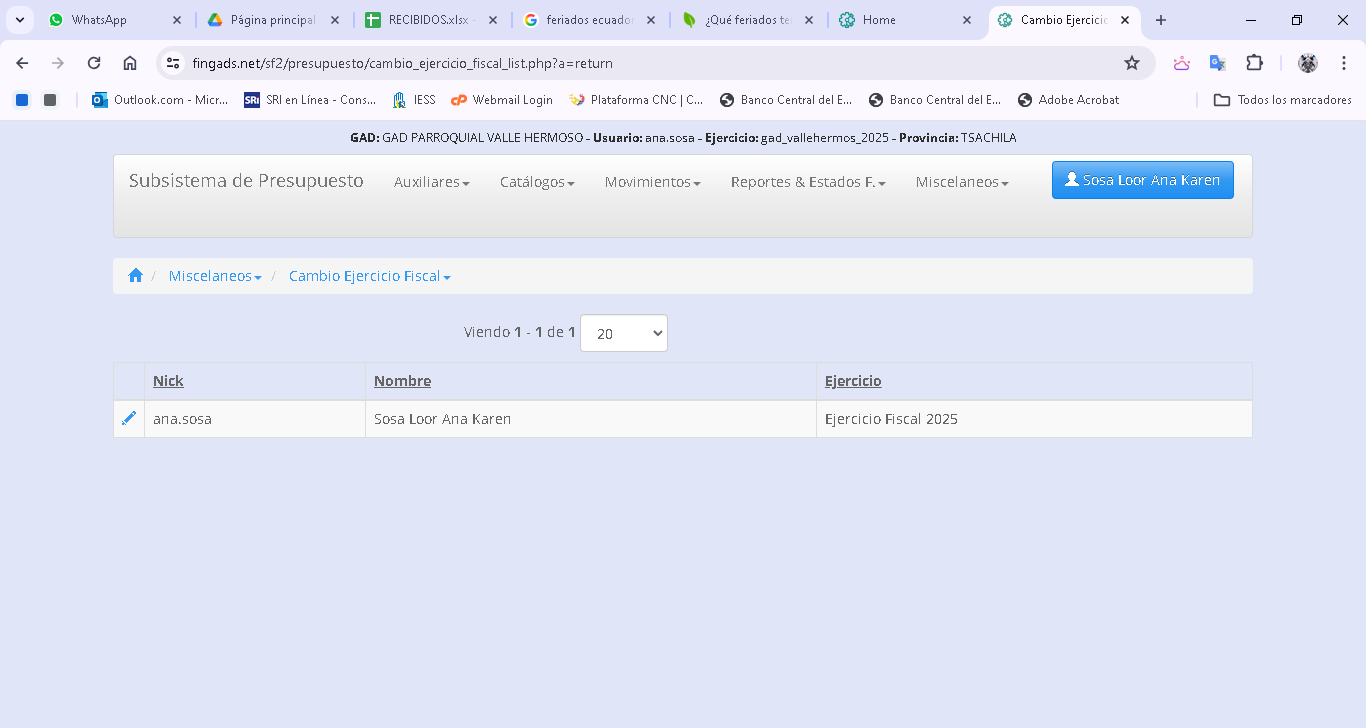Open the rows-per-page dropdown showing 20
Image resolution: width=1366 pixels, height=728 pixels.
click(x=623, y=334)
